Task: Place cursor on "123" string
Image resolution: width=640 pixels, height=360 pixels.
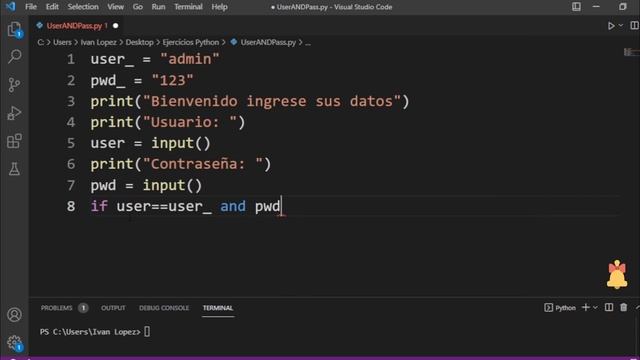Action: pos(172,80)
